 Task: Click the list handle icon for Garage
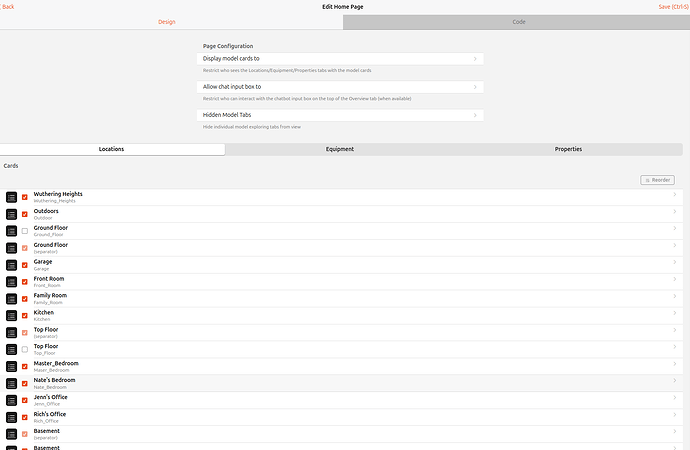tap(11, 265)
